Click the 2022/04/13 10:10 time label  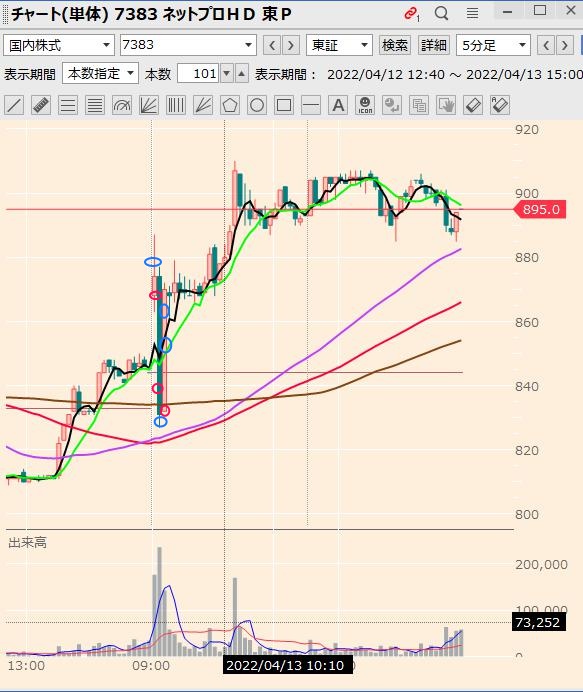[288, 665]
